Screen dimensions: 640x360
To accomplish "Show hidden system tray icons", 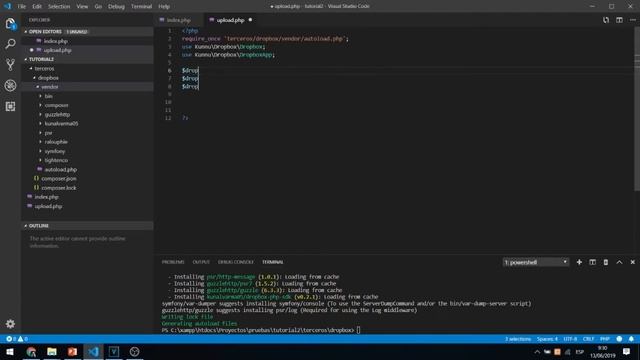I will pyautogui.click(x=537, y=352).
